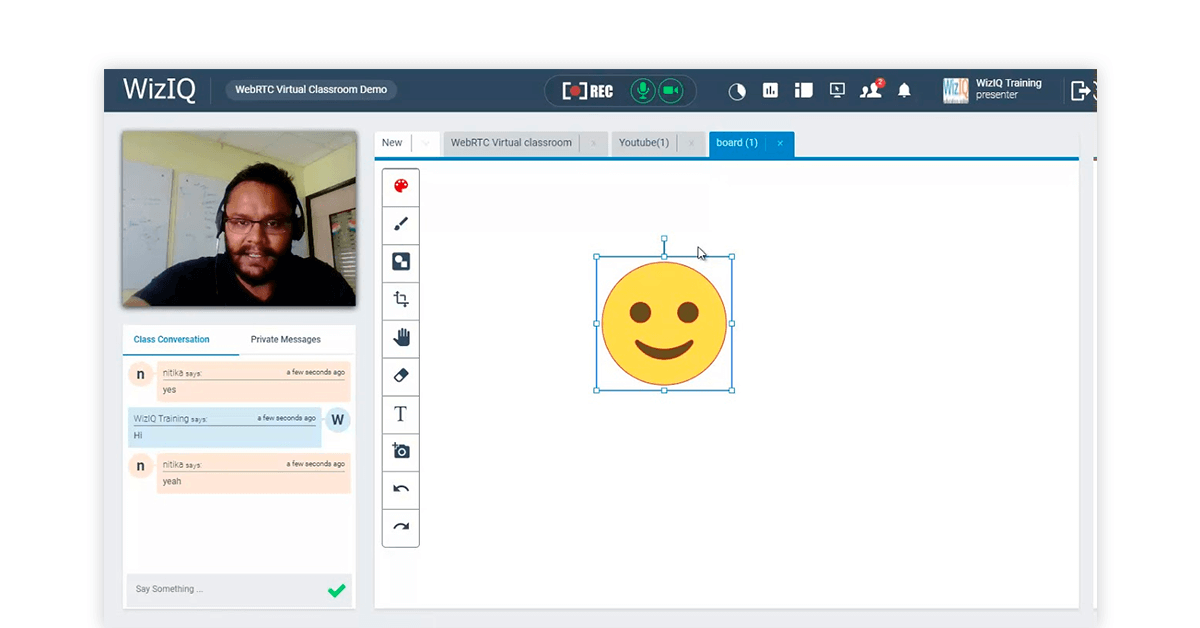This screenshot has height=628, width=1200.
Task: Click the exit class icon
Action: [x=1081, y=91]
